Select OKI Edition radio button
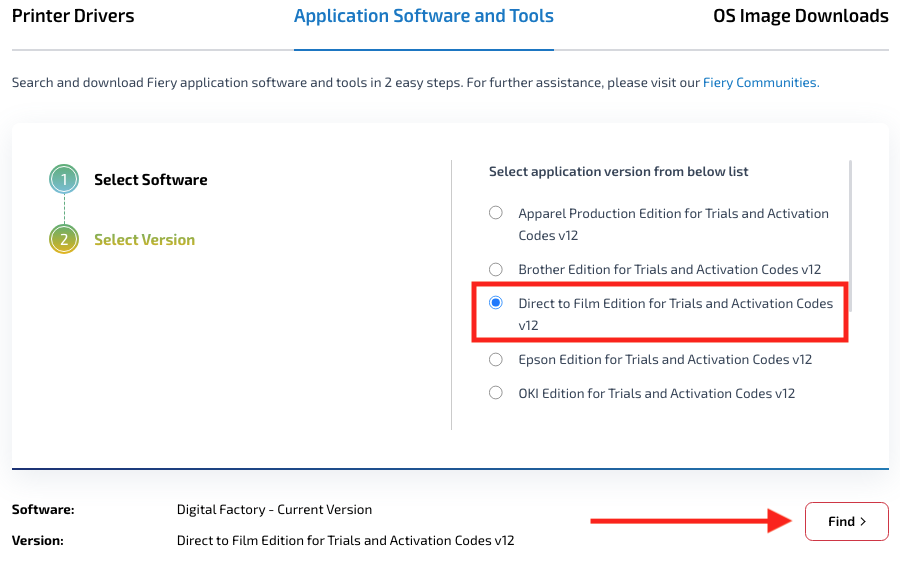Viewport: 900px width, 562px height. tap(496, 393)
